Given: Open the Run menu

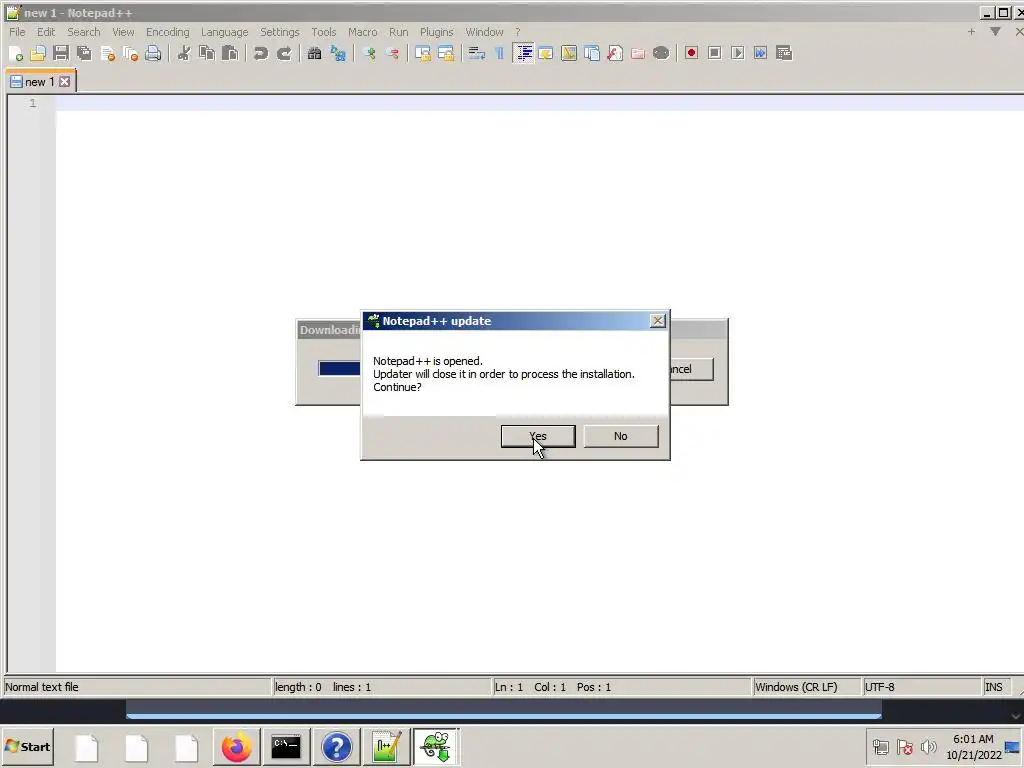Looking at the screenshot, I should click(398, 32).
